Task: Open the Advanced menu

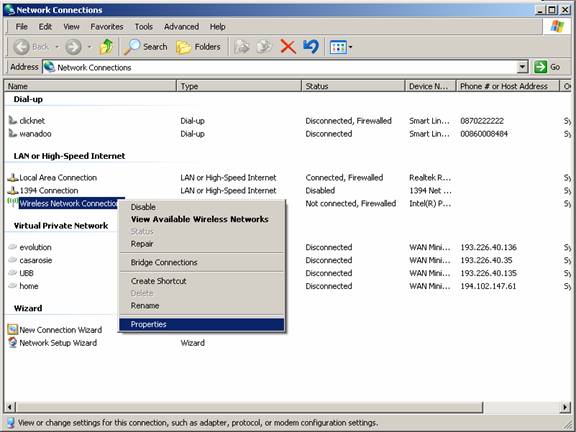Action: click(x=181, y=26)
